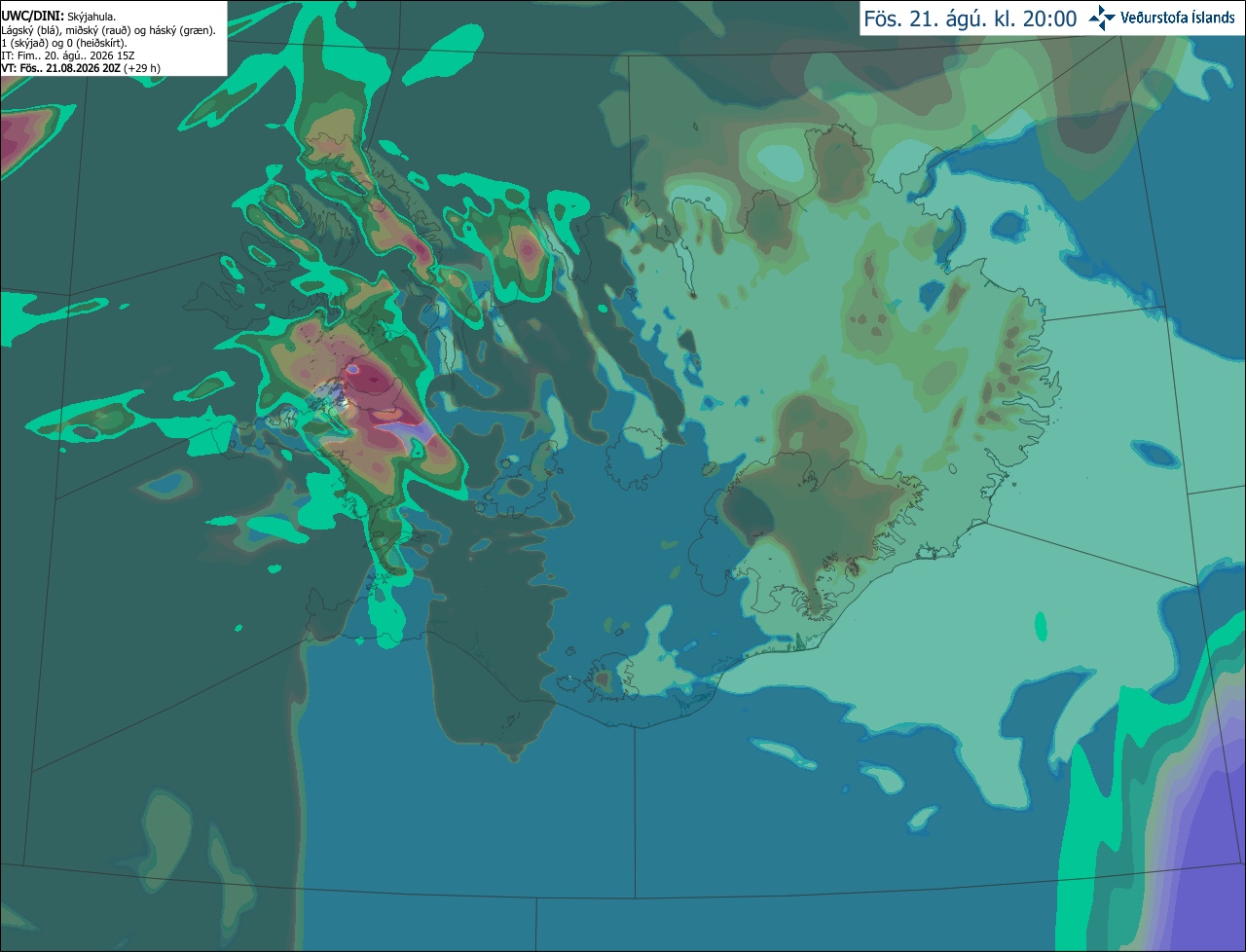1246x952 pixels.
Task: Click the Veðurstofa Íslands logo symbol
Action: [x=1102, y=18]
